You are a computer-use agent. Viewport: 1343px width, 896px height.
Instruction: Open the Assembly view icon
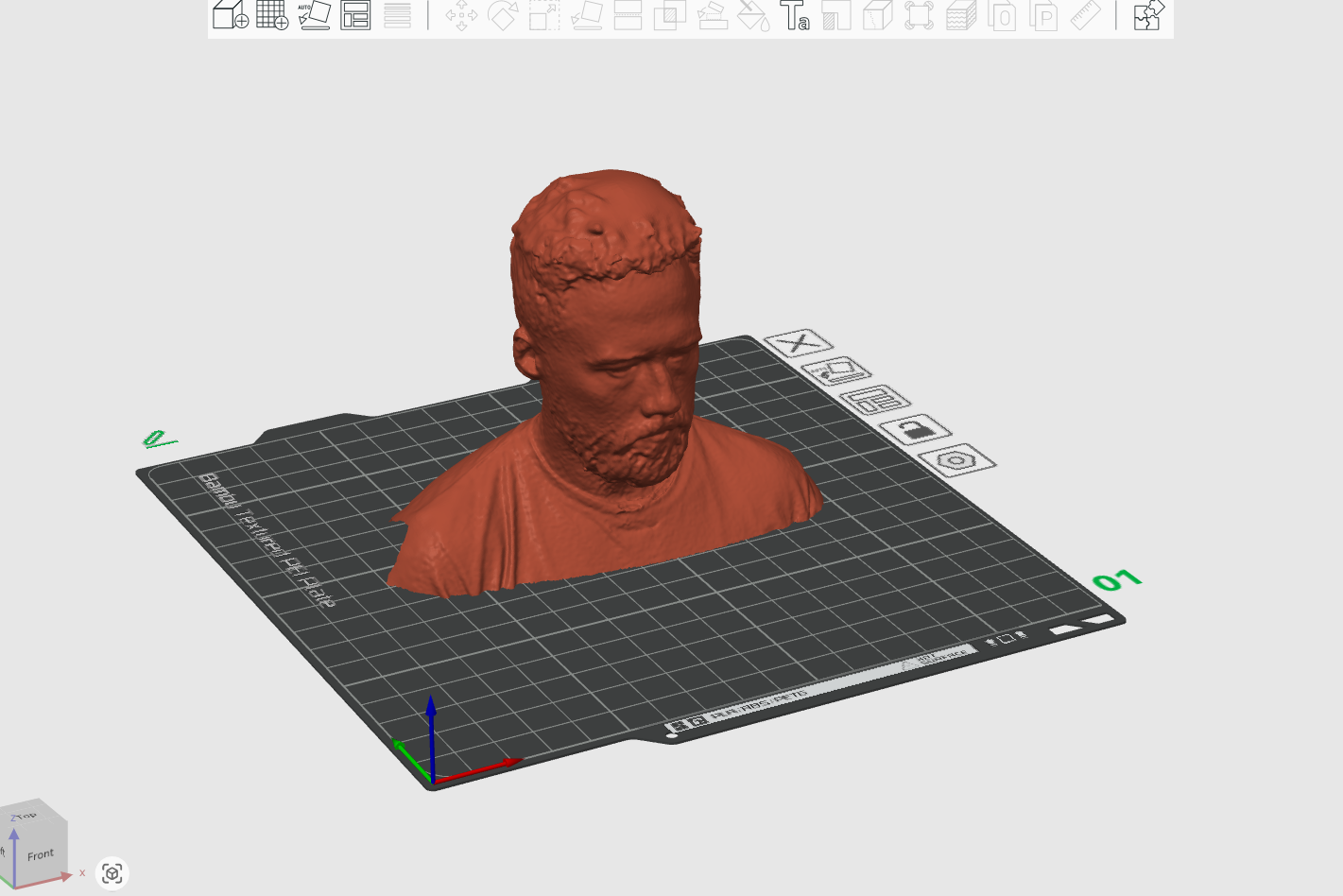point(1145,17)
